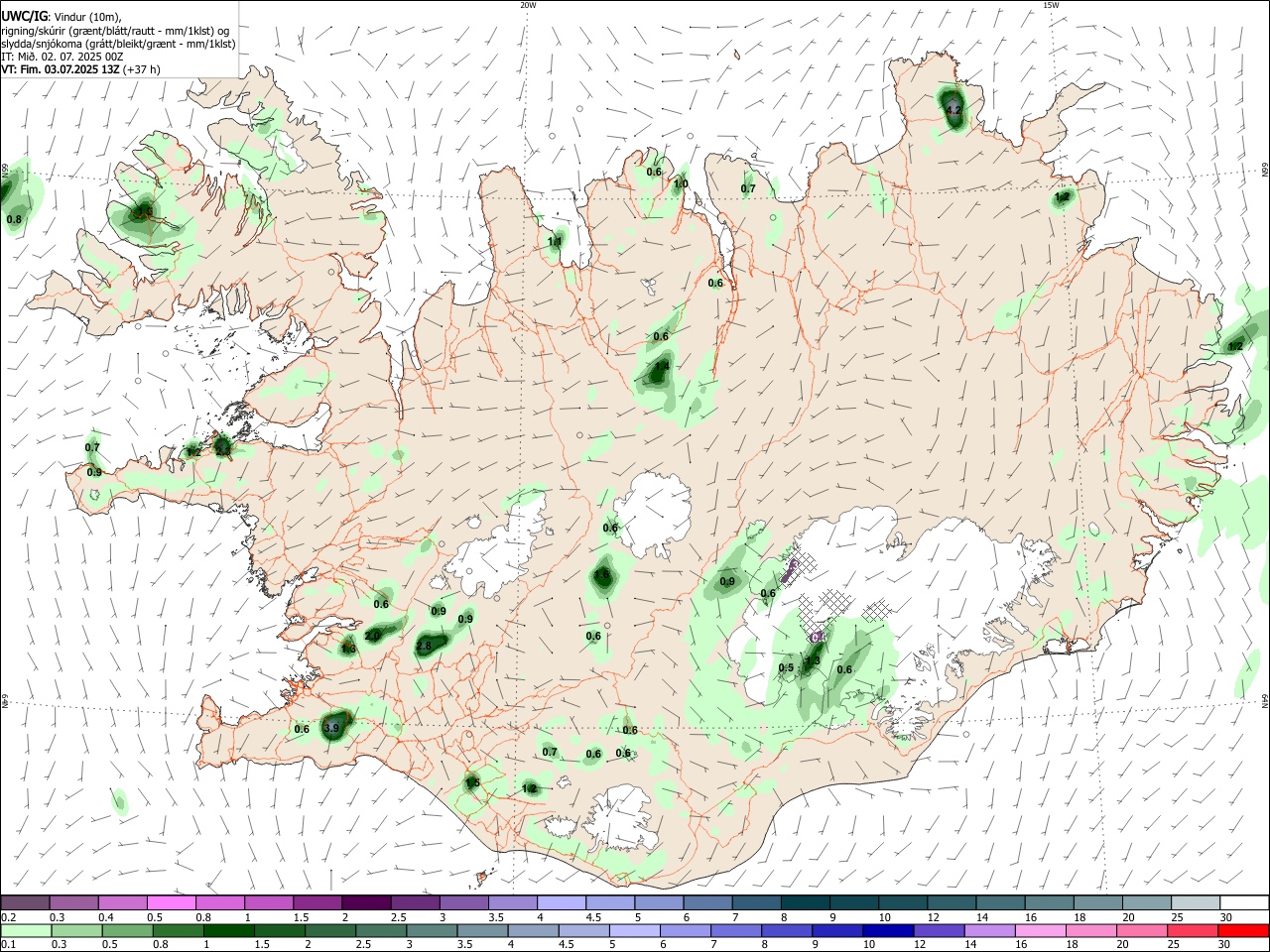Click the 64N latitude label on the right edge
The width and height of the screenshot is (1270, 952).
1265,700
